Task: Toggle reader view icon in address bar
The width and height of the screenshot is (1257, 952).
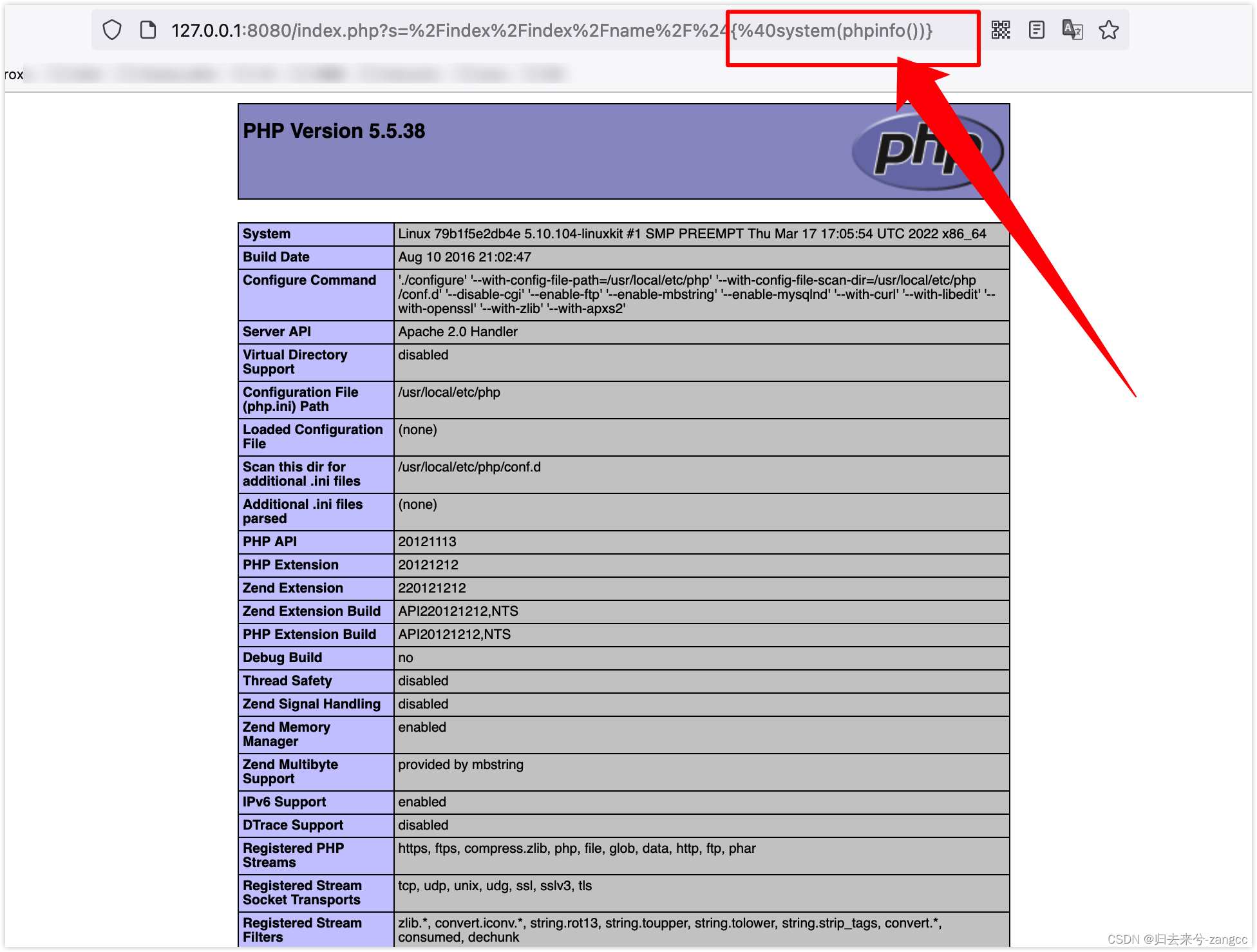Action: [1037, 30]
